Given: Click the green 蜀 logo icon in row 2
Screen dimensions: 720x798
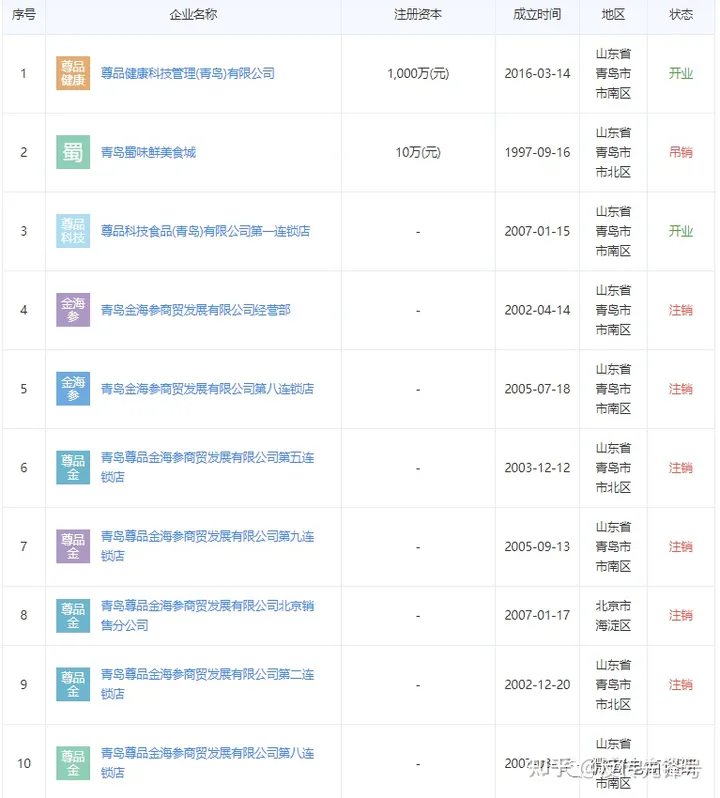Looking at the screenshot, I should coord(73,152).
